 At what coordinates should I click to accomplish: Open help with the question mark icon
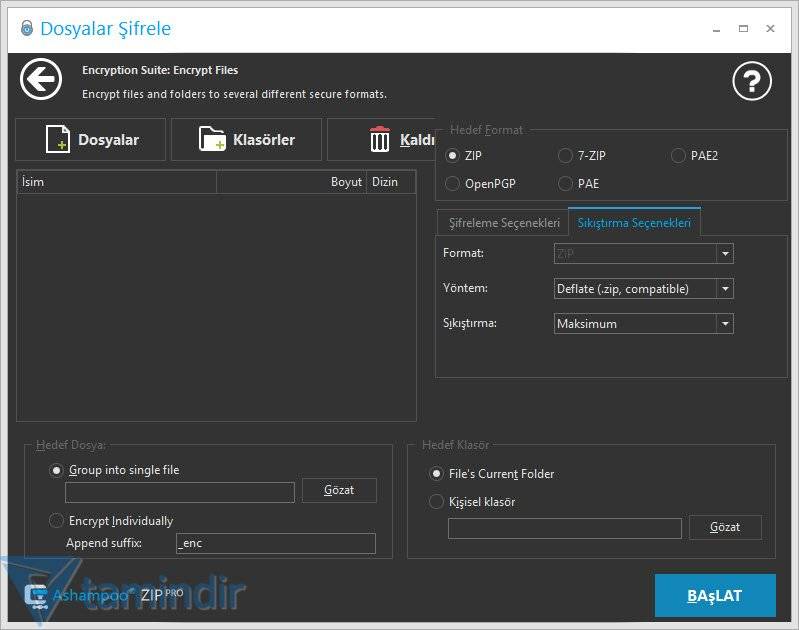752,81
